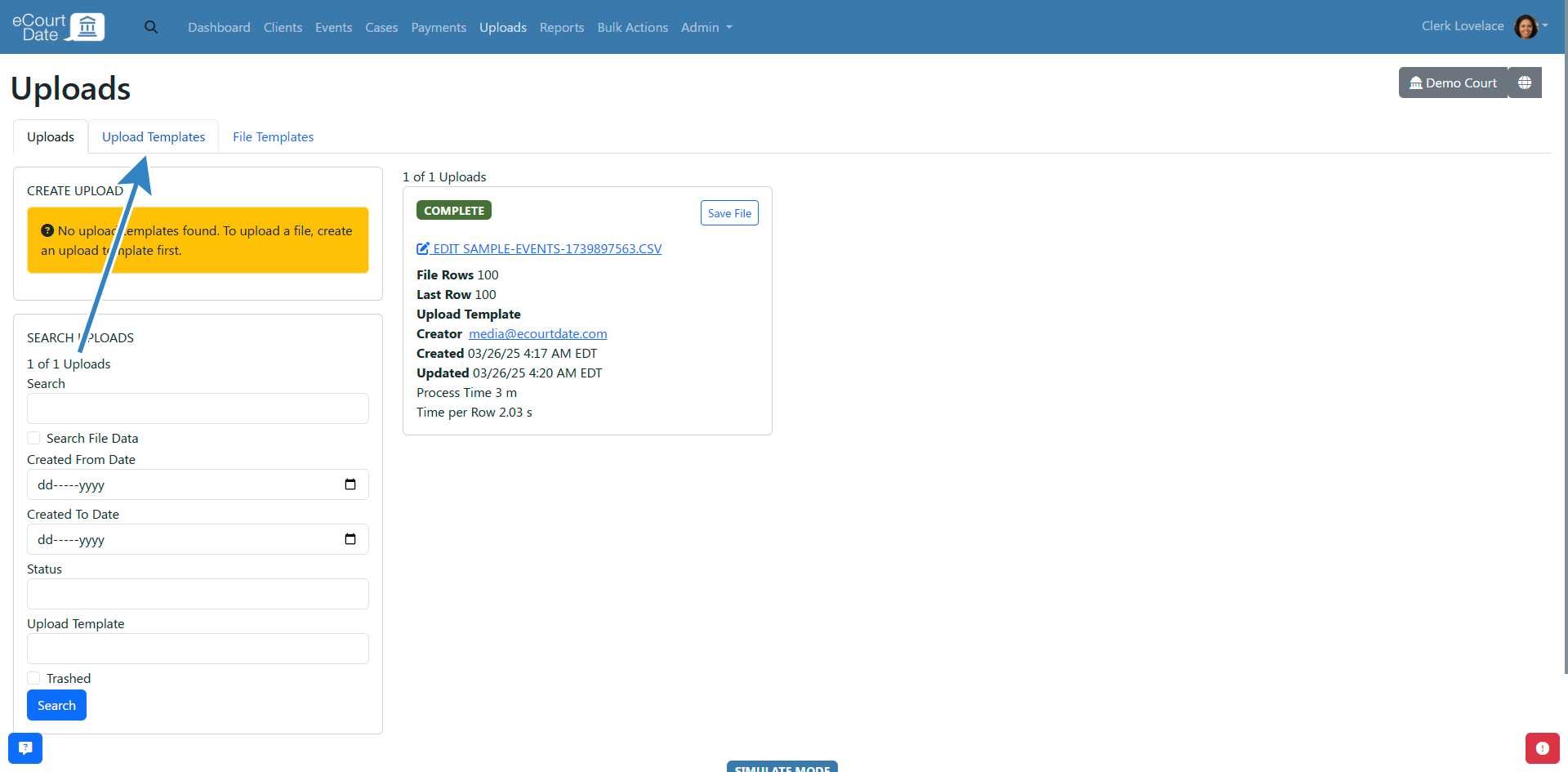Open Clerk Lovelace user menu
The width and height of the screenshot is (1568, 772).
(x=1484, y=26)
